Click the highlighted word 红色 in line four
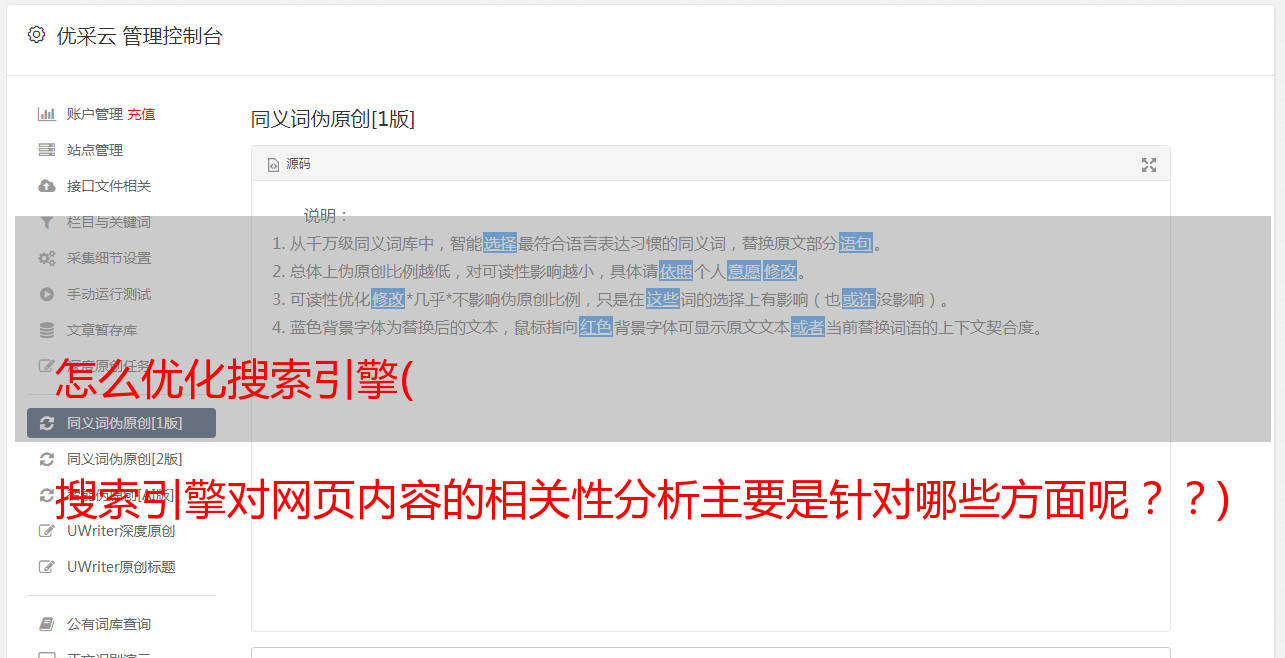Viewport: 1285px width, 658px height. [596, 327]
